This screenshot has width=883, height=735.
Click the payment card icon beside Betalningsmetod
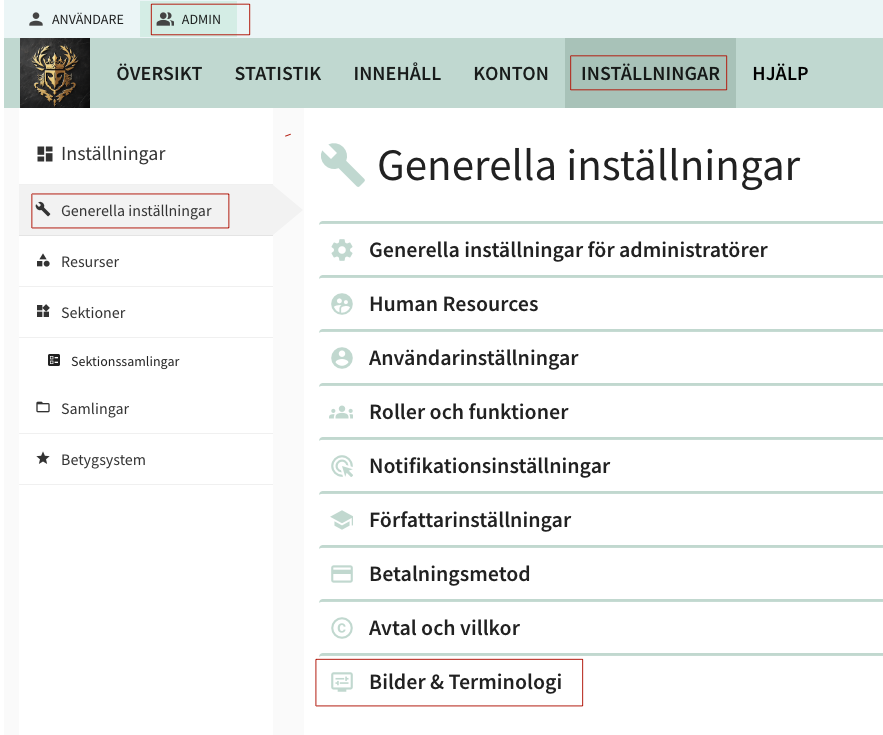click(x=340, y=573)
